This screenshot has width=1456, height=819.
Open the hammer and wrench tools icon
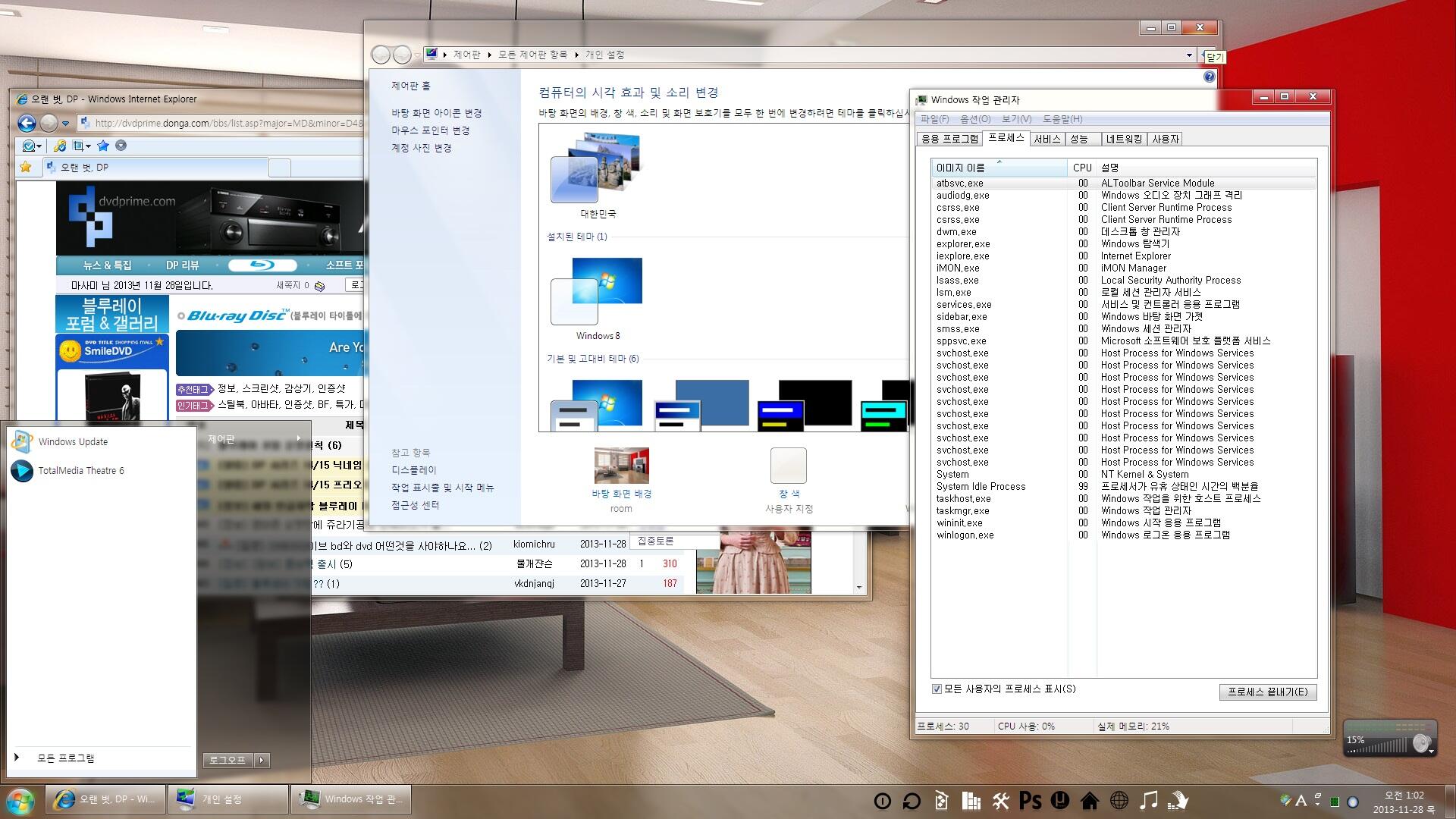[x=1000, y=800]
